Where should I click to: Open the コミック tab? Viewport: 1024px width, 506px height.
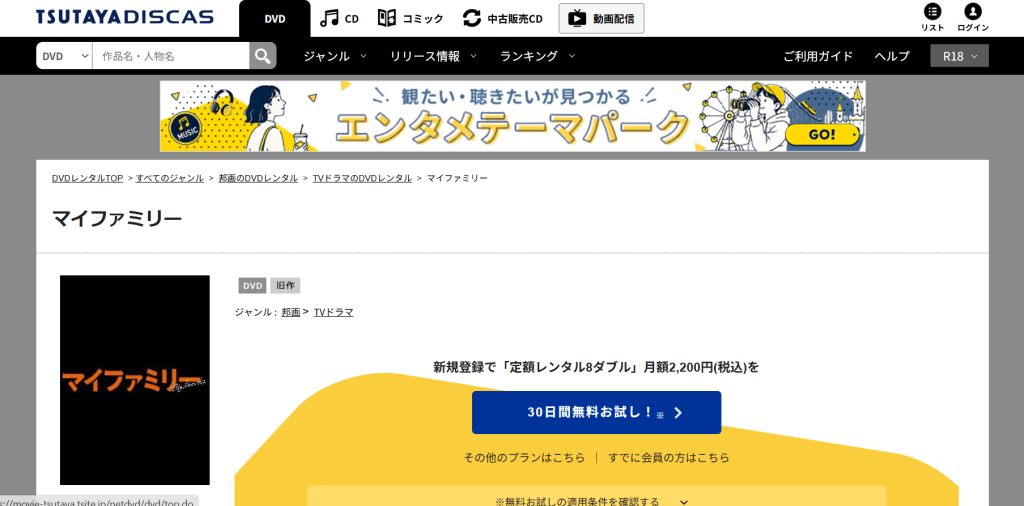point(411,18)
